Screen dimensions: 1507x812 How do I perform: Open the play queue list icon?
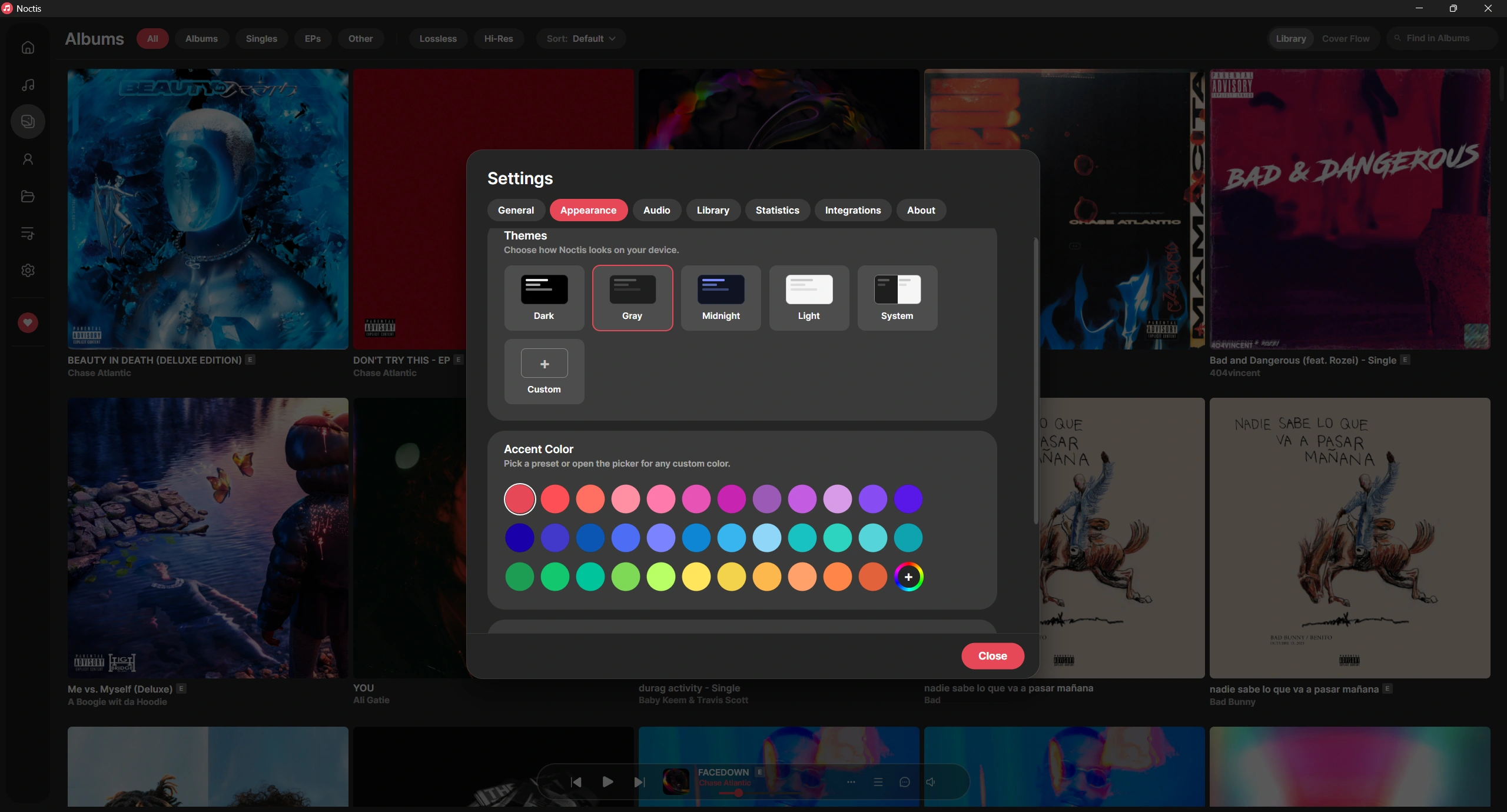(x=878, y=782)
